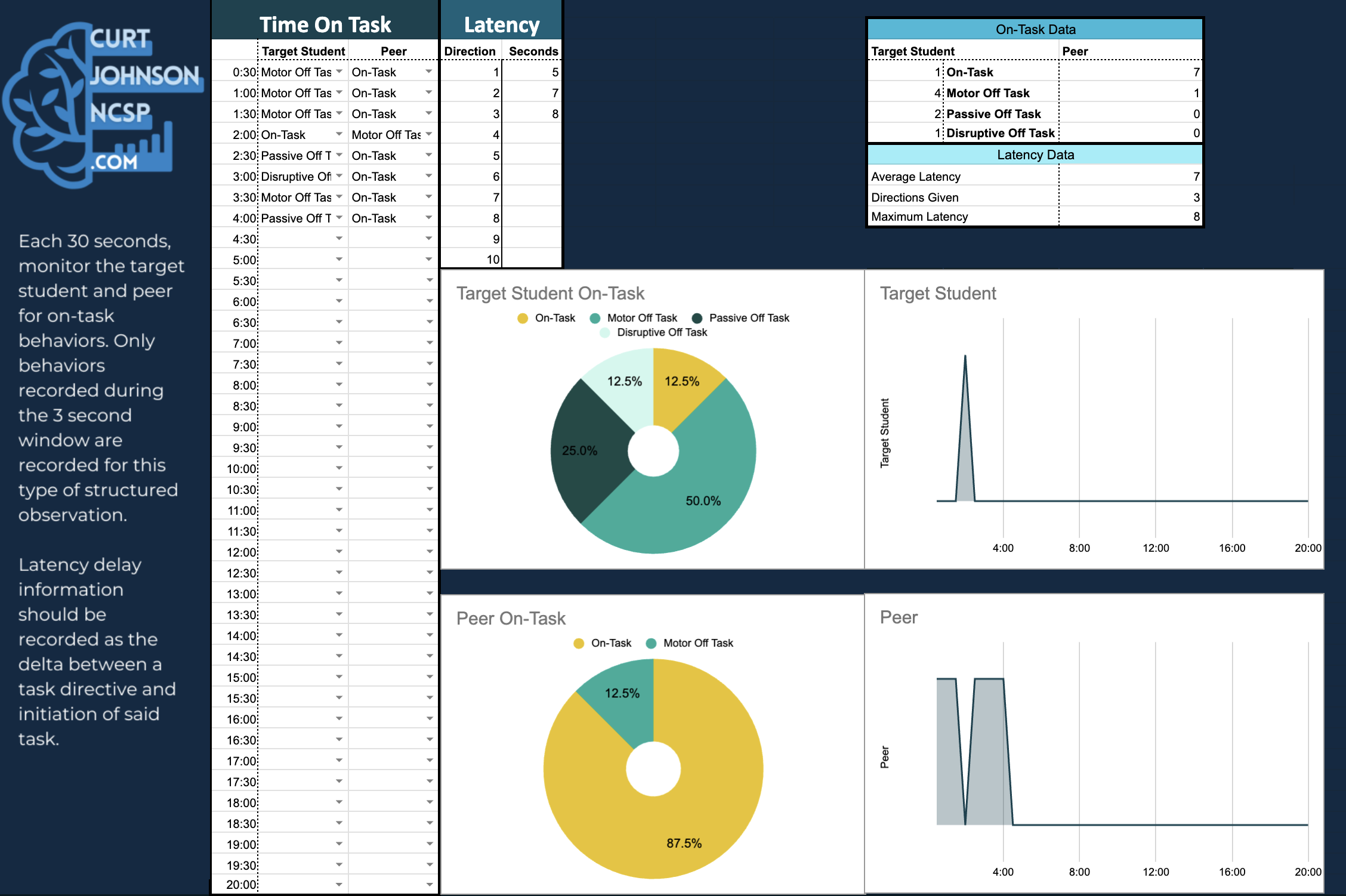Viewport: 1346px width, 896px height.
Task: Click the Latency Data table header
Action: [x=1035, y=155]
